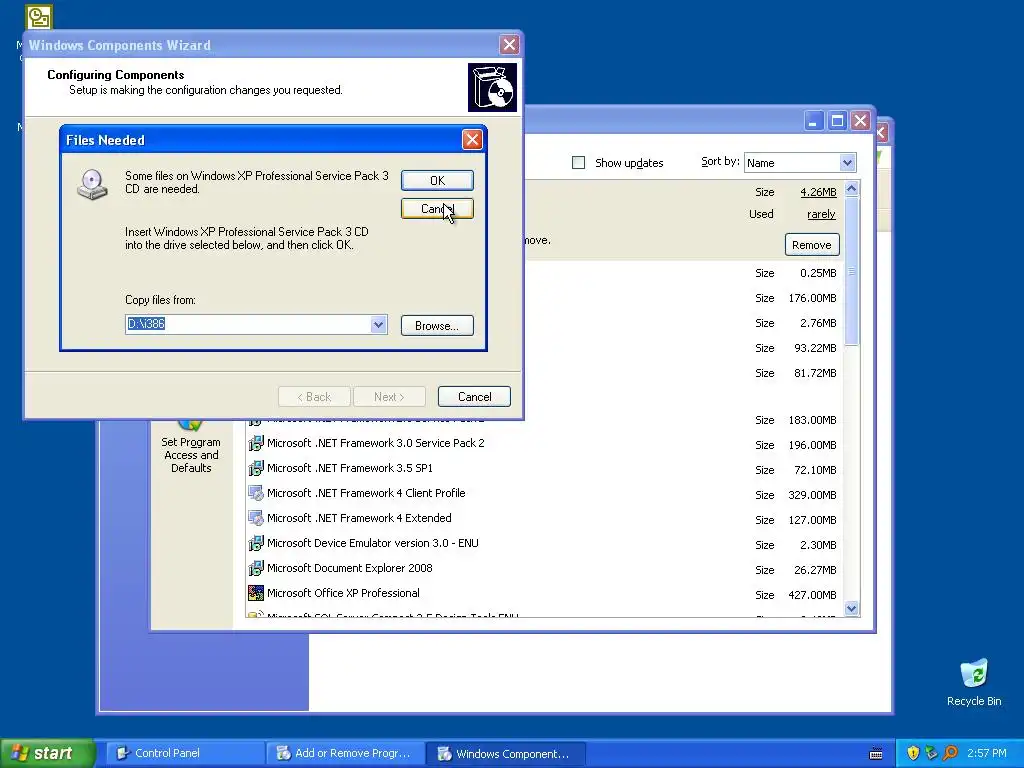Image resolution: width=1024 pixels, height=768 pixels.
Task: Open the Start menu
Action: point(47,753)
